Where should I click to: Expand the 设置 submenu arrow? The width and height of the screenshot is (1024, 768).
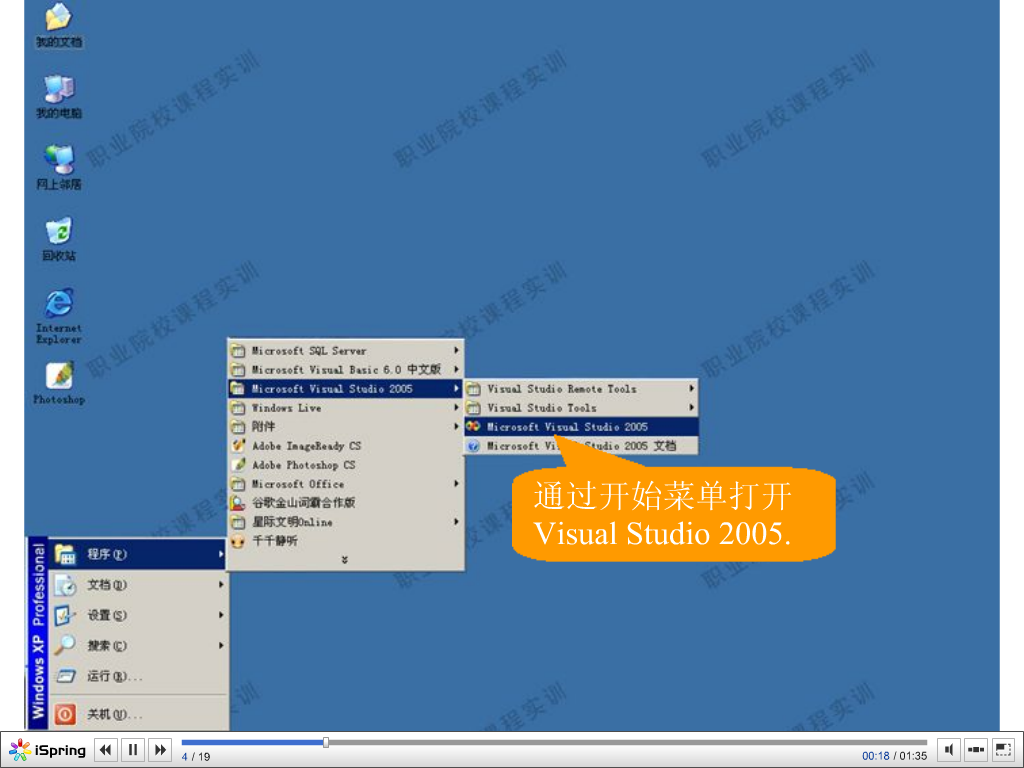[x=221, y=615]
